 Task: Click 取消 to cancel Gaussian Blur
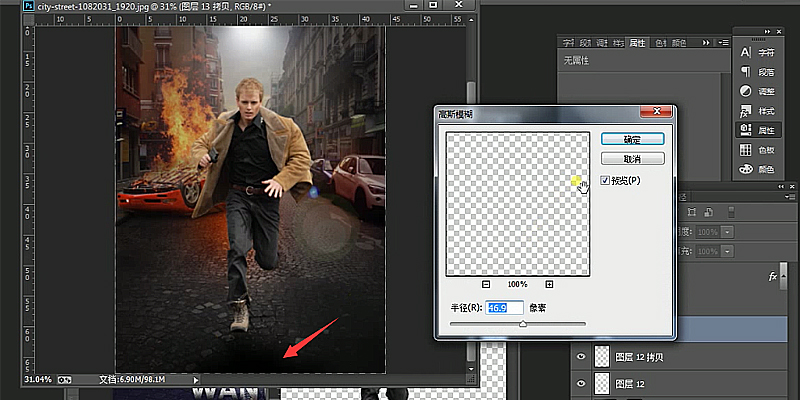pyautogui.click(x=633, y=159)
